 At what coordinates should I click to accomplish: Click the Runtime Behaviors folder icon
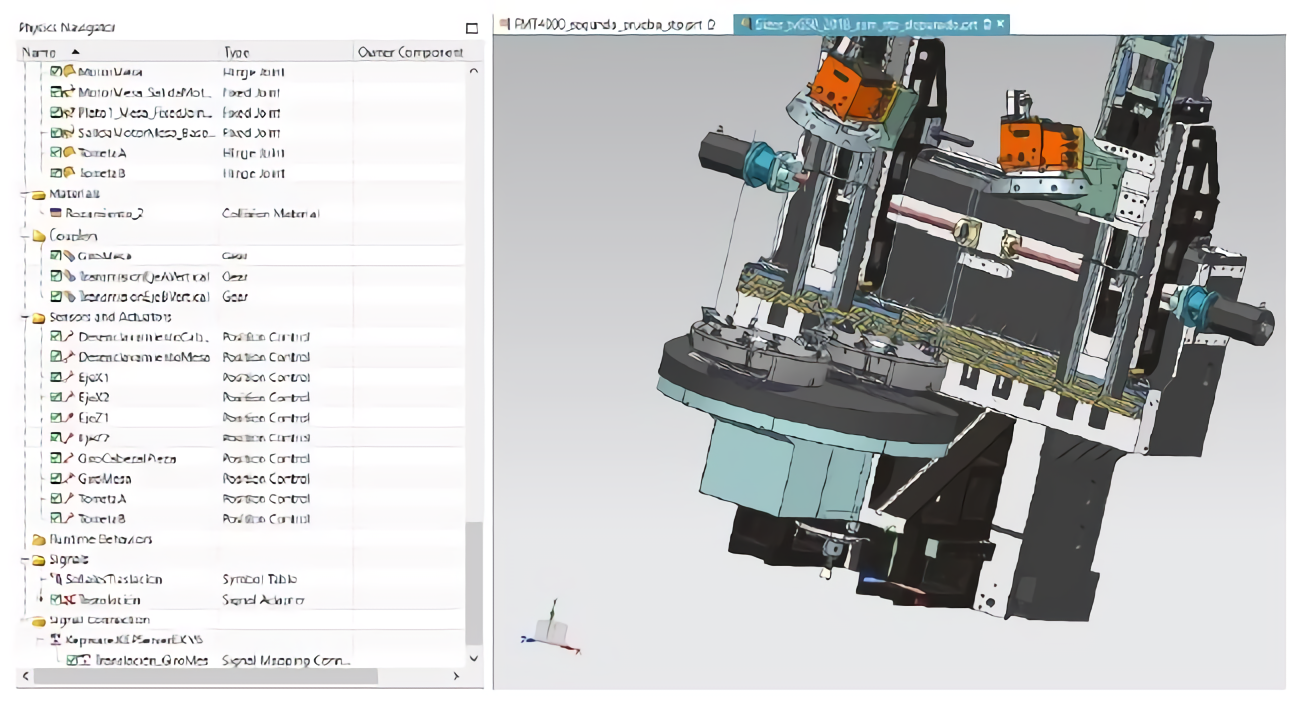click(39, 540)
